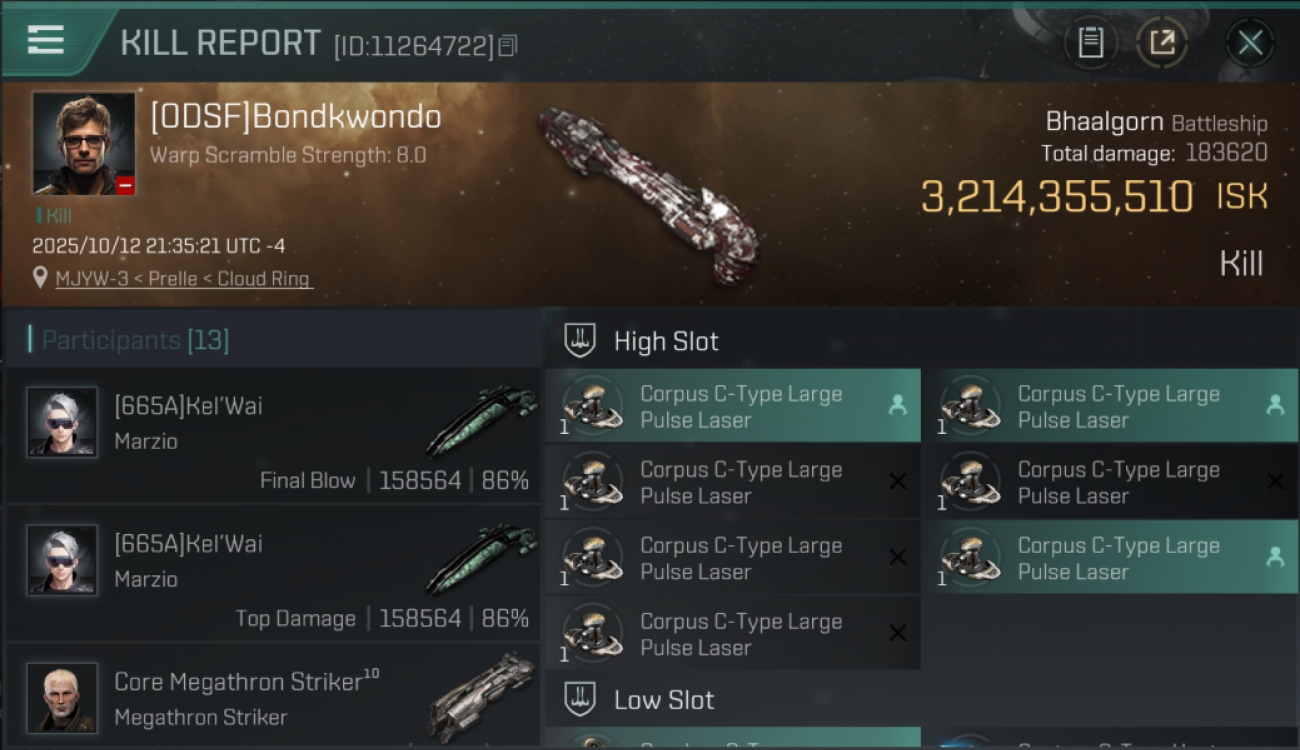1300x750 pixels.
Task: Copy the kill report ID
Action: (507, 45)
